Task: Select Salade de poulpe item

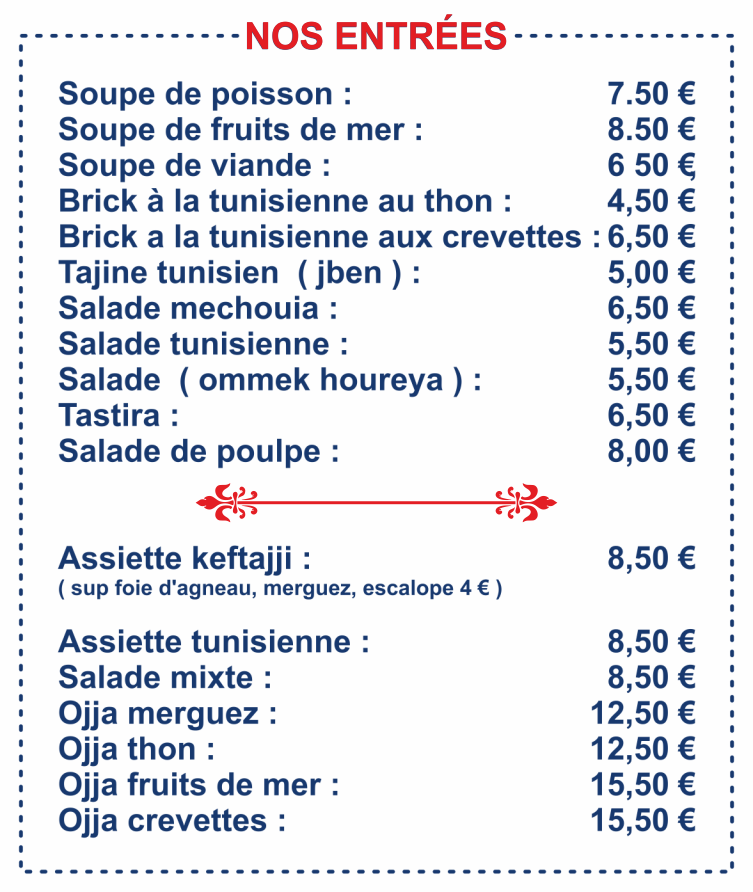Action: pos(376,452)
